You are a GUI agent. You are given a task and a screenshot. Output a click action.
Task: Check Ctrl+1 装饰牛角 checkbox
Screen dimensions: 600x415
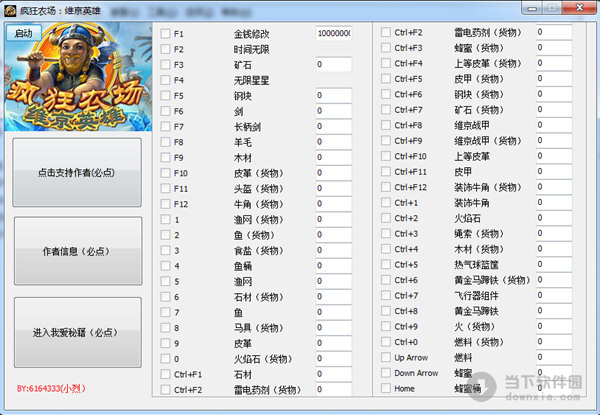click(x=386, y=202)
